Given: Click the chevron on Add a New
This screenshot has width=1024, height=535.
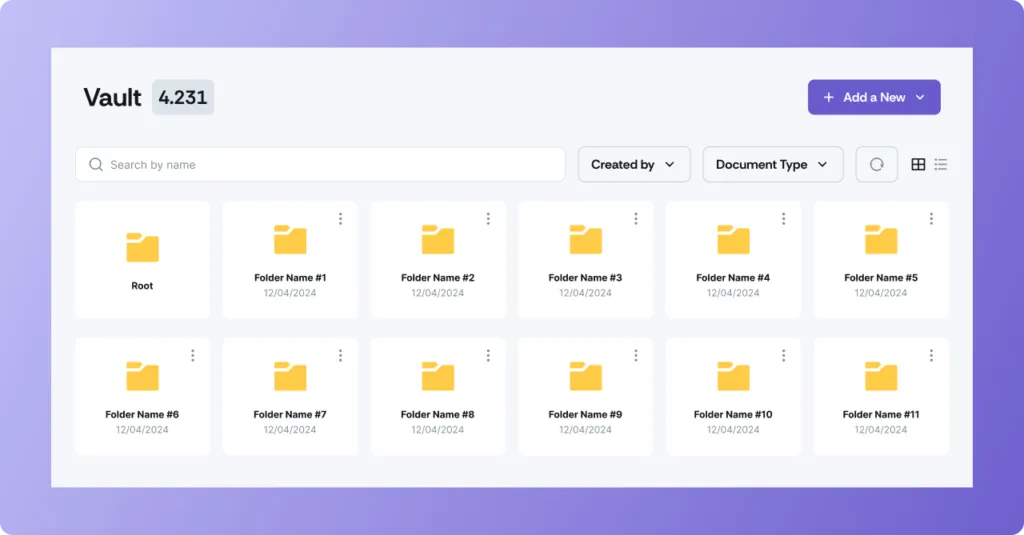Looking at the screenshot, I should 920,97.
